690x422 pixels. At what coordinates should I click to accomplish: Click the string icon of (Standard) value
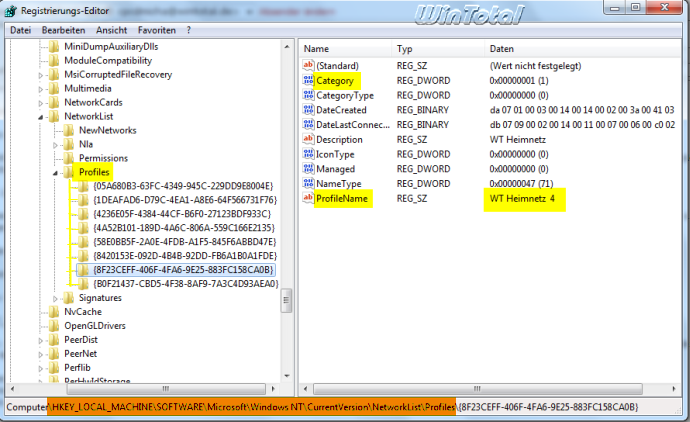coord(308,66)
